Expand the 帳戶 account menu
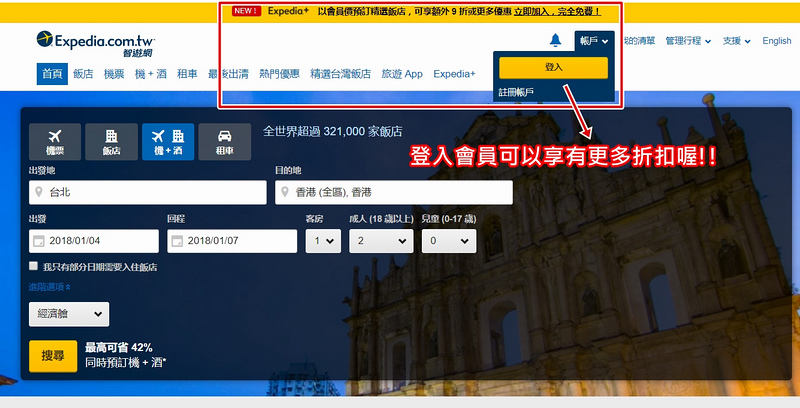 point(594,41)
